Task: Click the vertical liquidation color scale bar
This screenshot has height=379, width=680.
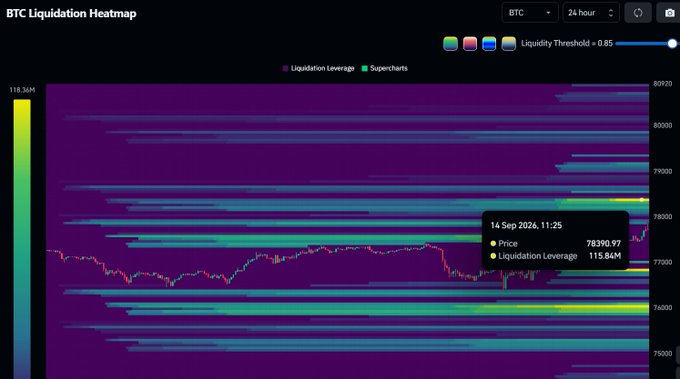Action: [22, 239]
